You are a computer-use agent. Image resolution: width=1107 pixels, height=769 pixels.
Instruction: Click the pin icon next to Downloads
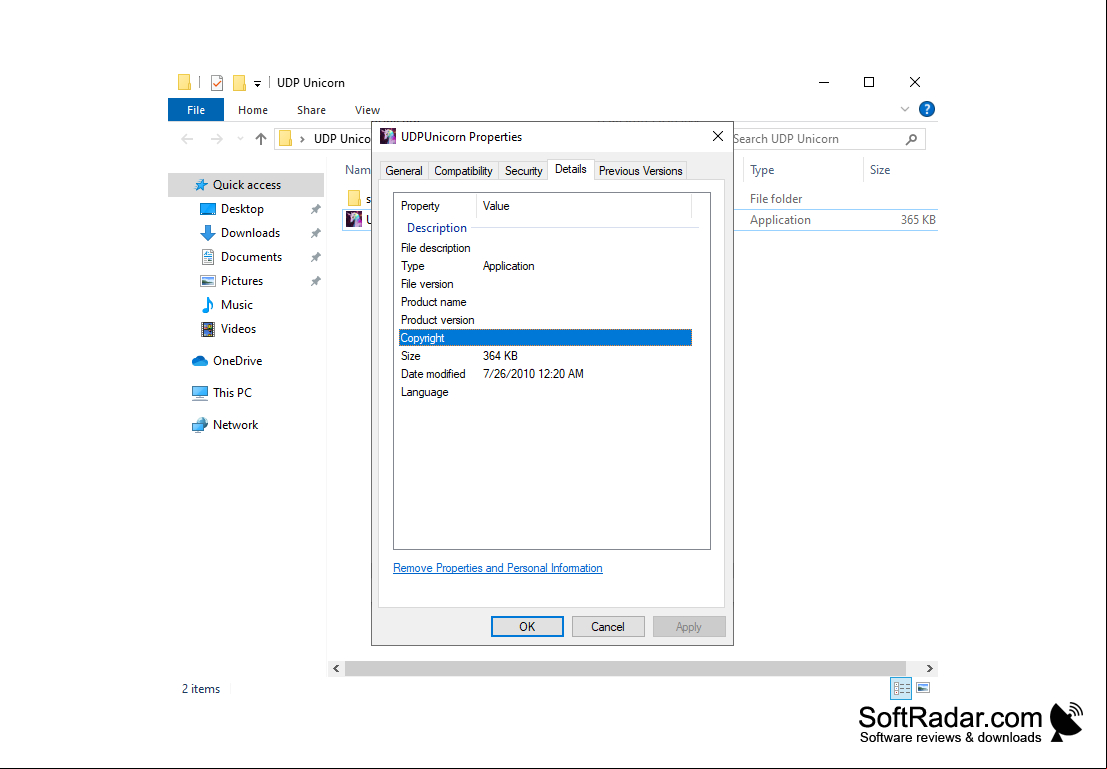pos(316,233)
